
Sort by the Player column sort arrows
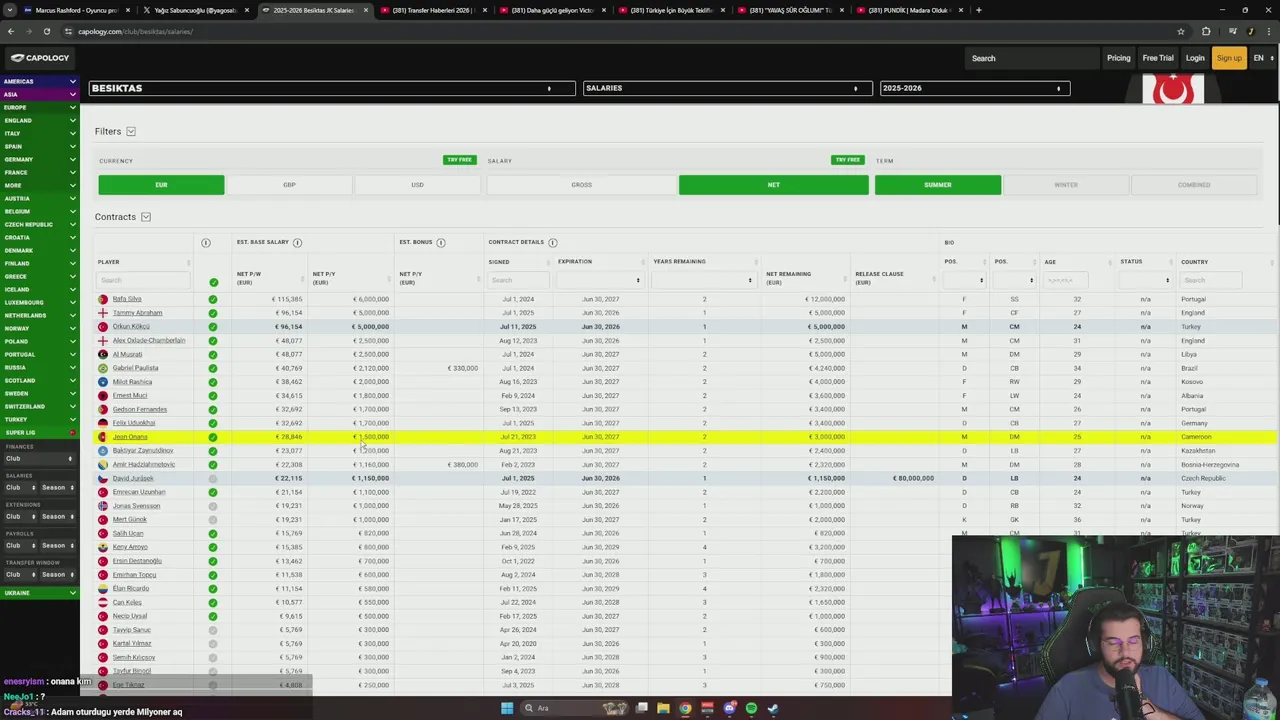188,263
